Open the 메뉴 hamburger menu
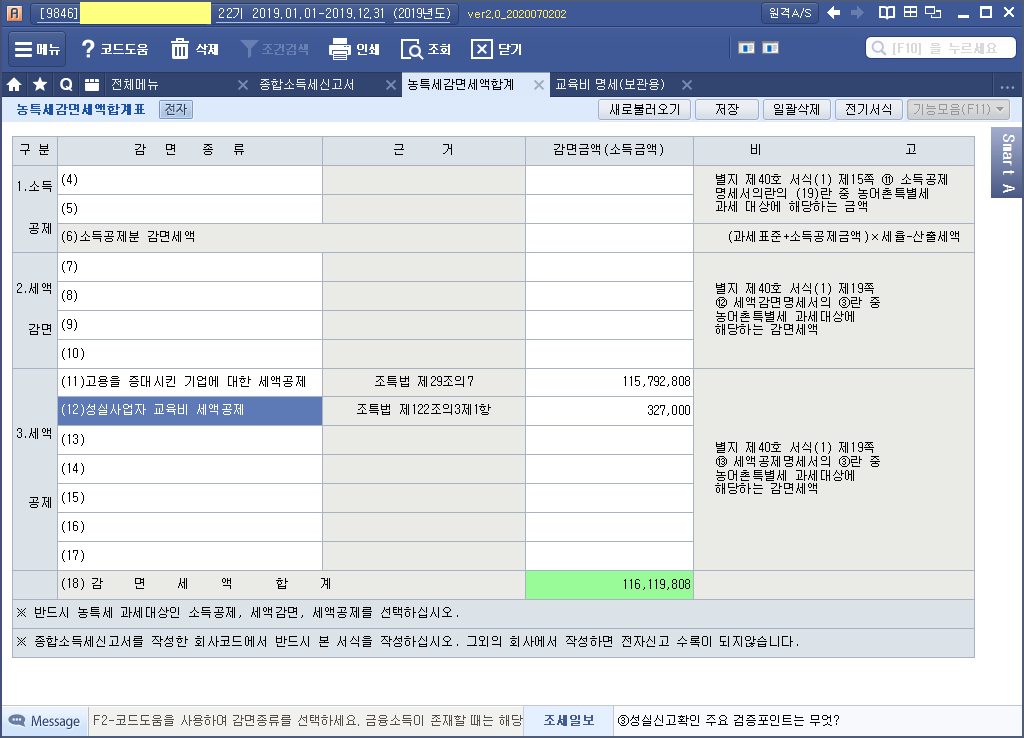The image size is (1024, 738). pyautogui.click(x=37, y=49)
